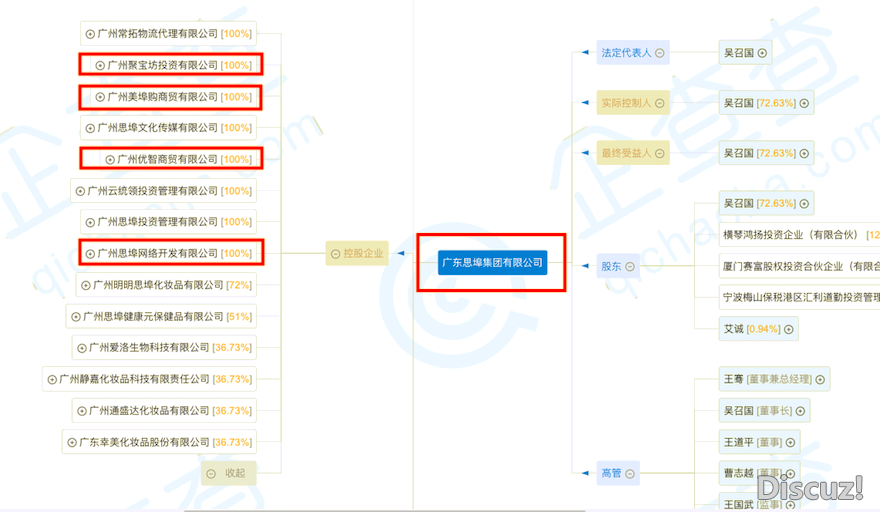Collapse 实际控制人 branch minus icon
This screenshot has height=512, width=880.
660,103
